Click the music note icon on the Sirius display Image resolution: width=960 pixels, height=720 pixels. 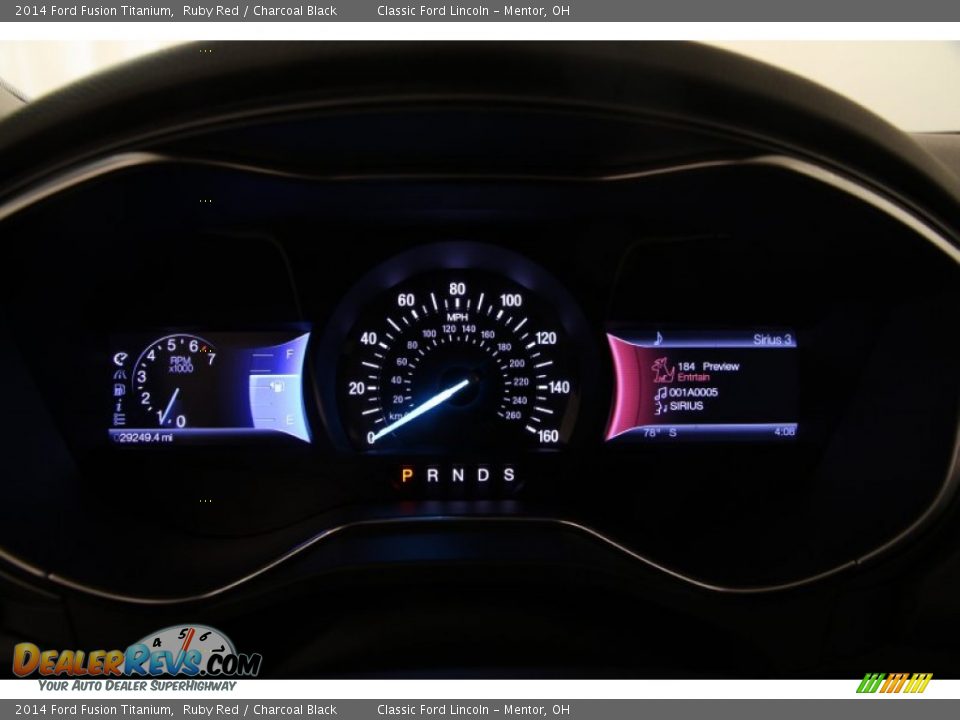point(658,338)
